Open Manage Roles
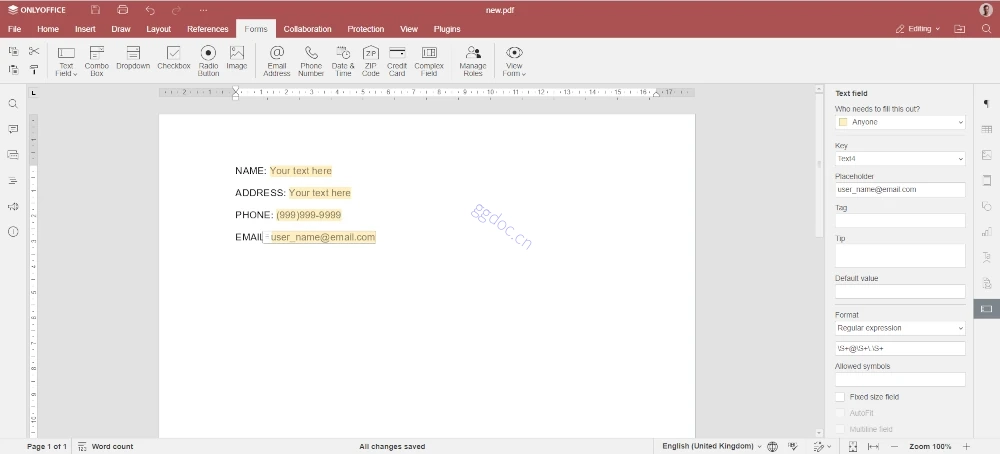The image size is (1000, 454). pos(473,61)
